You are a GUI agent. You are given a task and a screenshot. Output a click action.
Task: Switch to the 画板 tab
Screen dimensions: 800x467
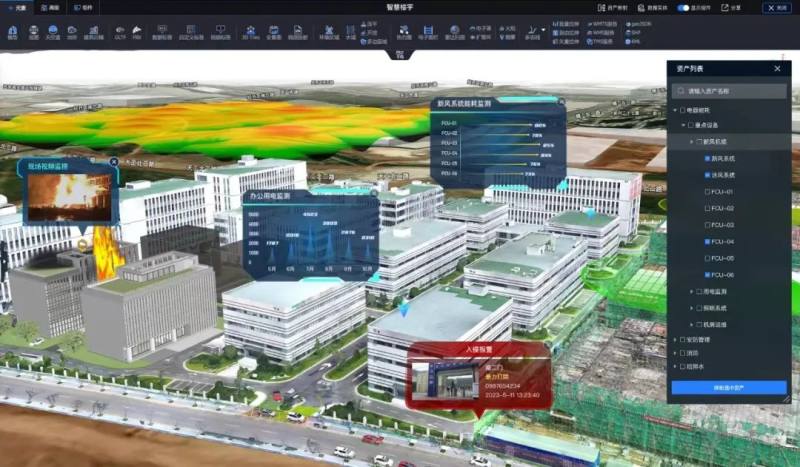point(50,7)
